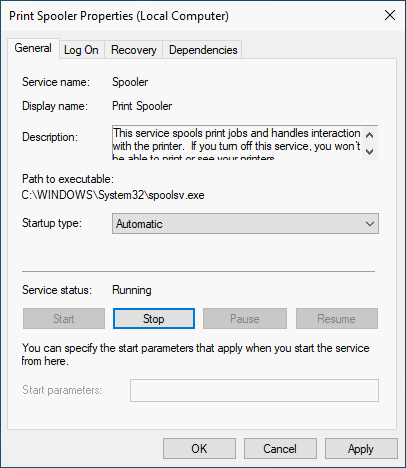Click the greyed-out Start button
The height and width of the screenshot is (468, 406).
click(64, 319)
